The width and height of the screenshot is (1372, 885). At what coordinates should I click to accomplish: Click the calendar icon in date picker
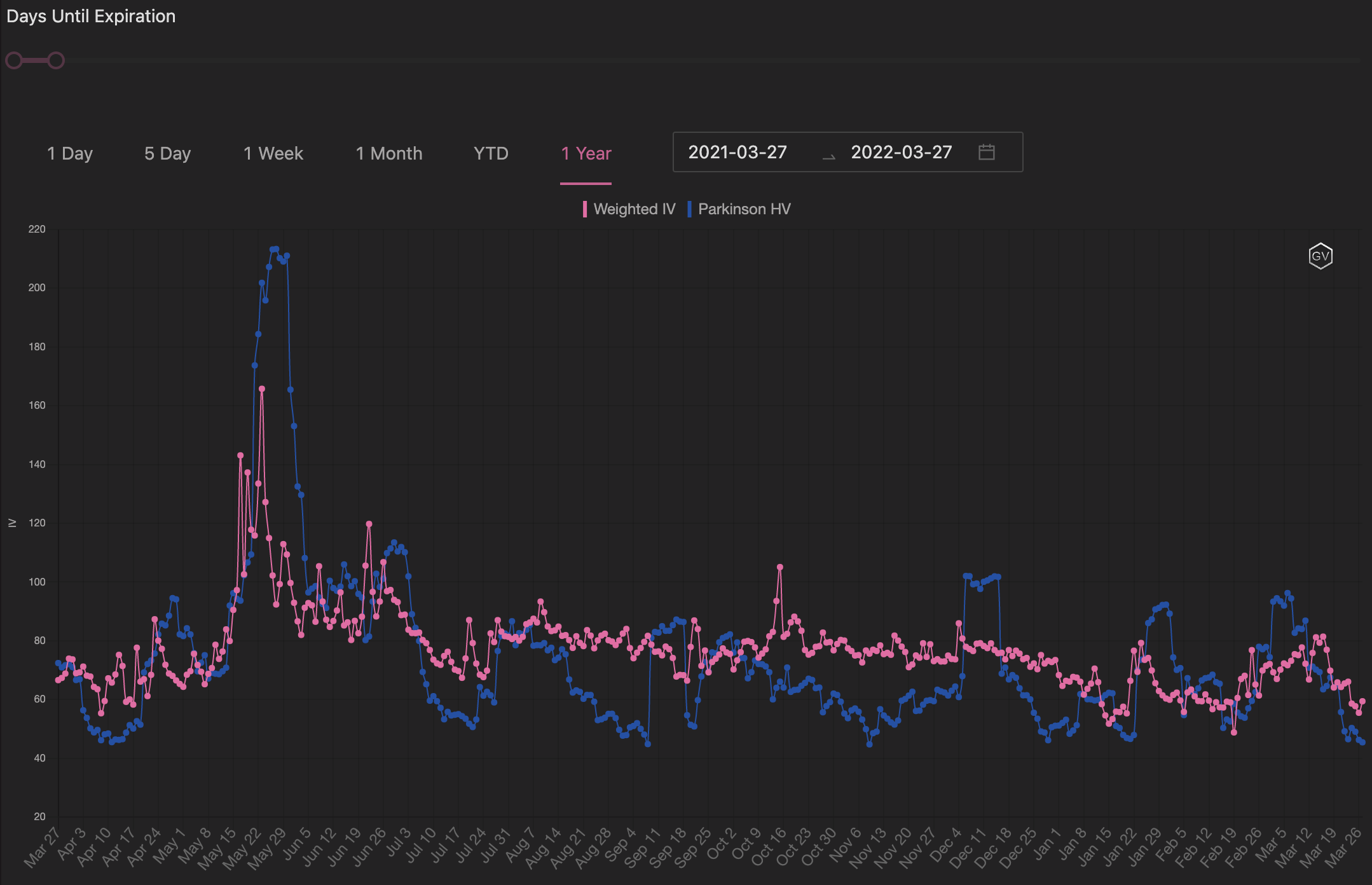pyautogui.click(x=986, y=152)
